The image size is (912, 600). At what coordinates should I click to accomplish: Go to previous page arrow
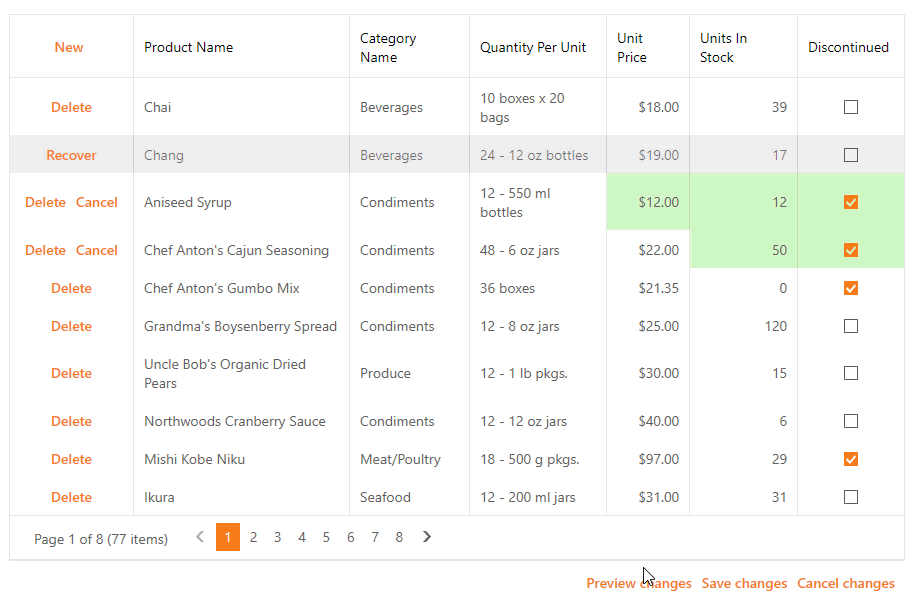[x=200, y=537]
